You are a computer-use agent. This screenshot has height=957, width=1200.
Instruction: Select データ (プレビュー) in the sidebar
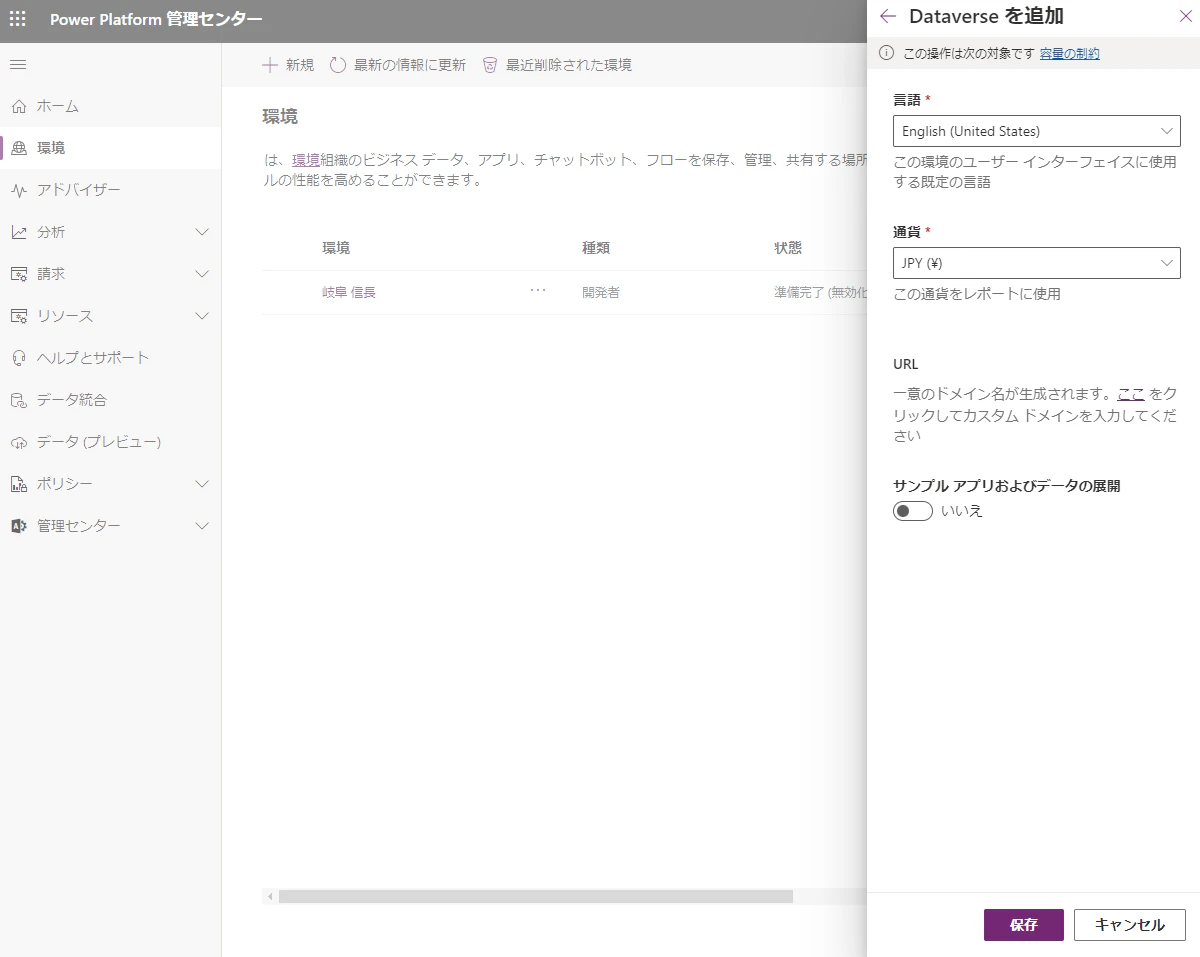[110, 442]
